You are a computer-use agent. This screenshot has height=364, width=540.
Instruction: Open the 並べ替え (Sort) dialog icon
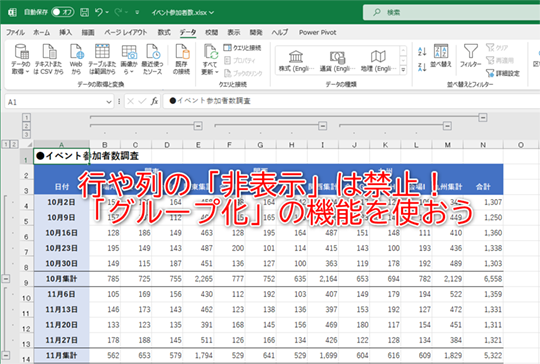[x=440, y=56]
